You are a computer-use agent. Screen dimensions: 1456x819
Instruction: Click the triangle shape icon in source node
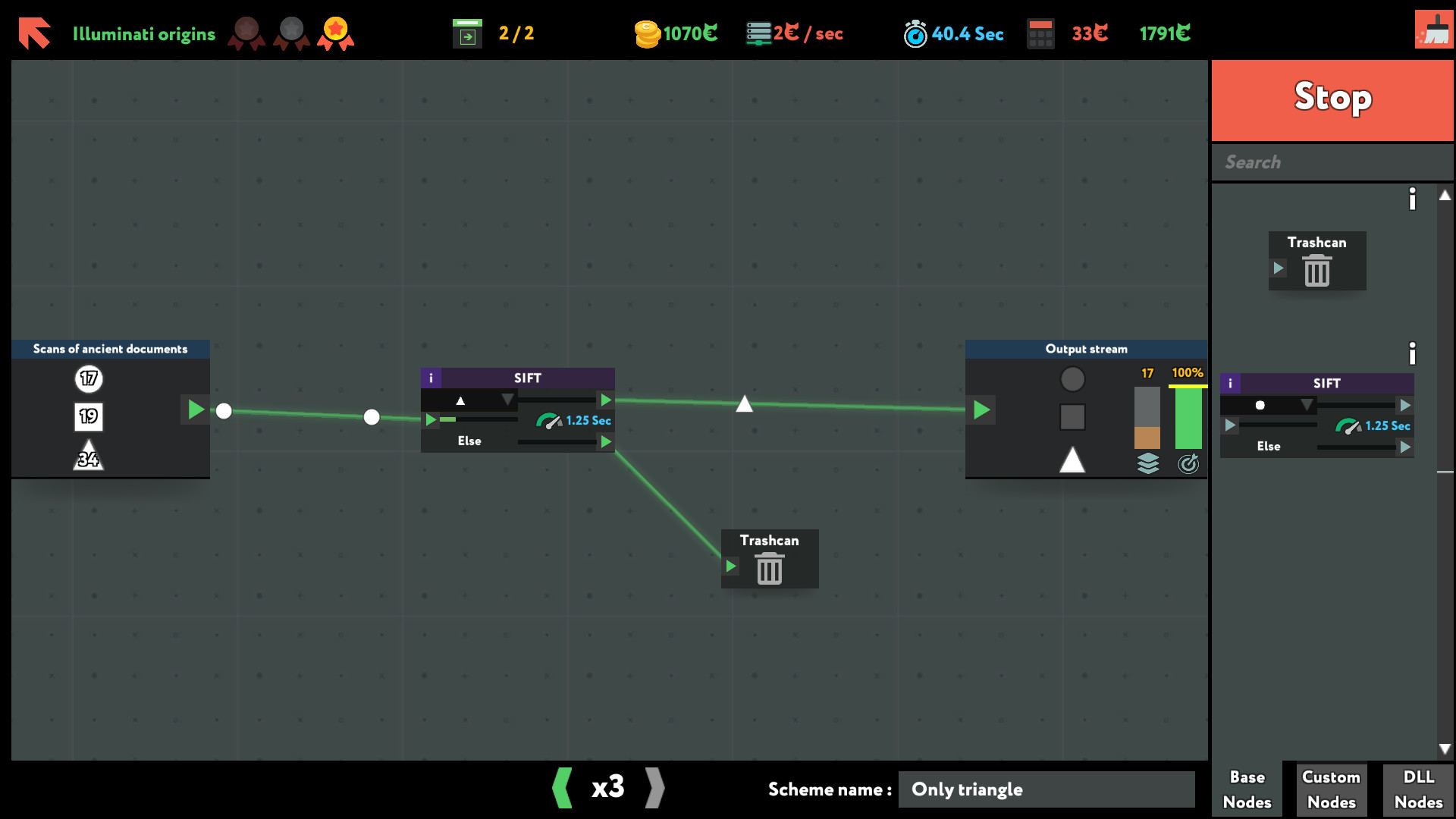(87, 457)
